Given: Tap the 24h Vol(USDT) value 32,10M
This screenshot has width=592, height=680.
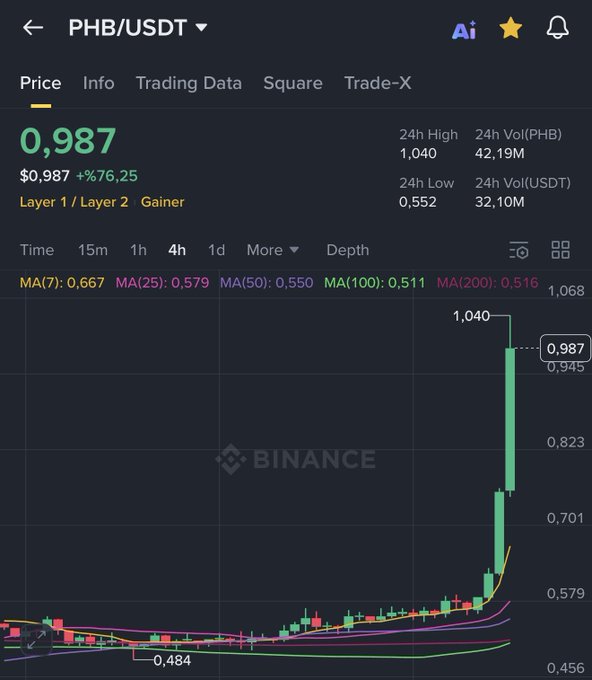Looking at the screenshot, I should [x=500, y=202].
